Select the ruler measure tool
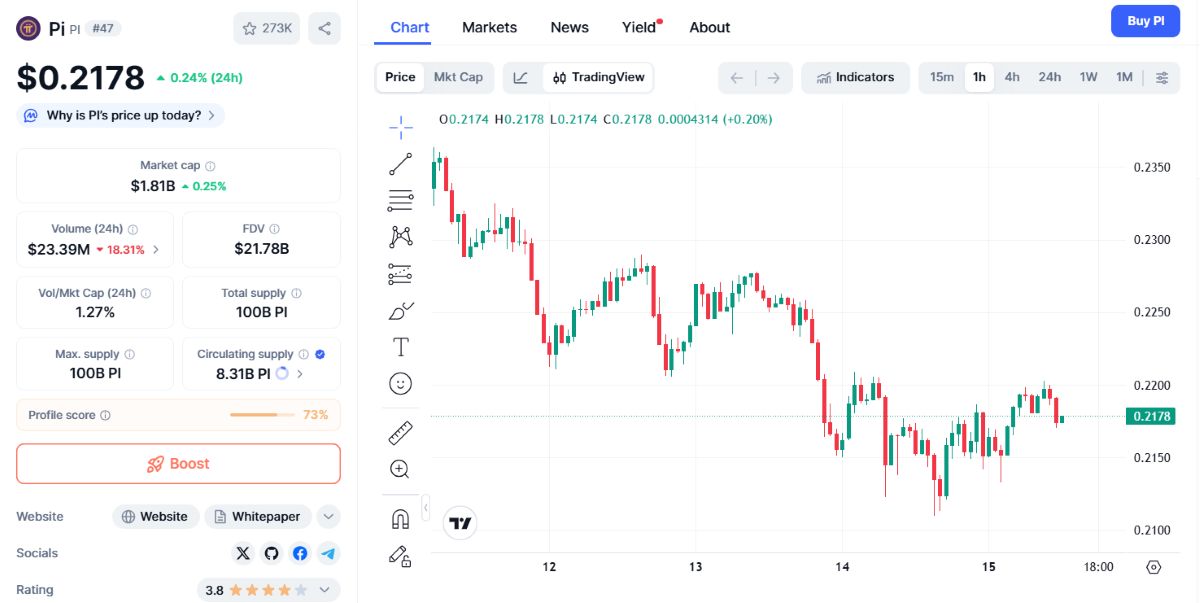This screenshot has width=1200, height=603. pos(400,433)
